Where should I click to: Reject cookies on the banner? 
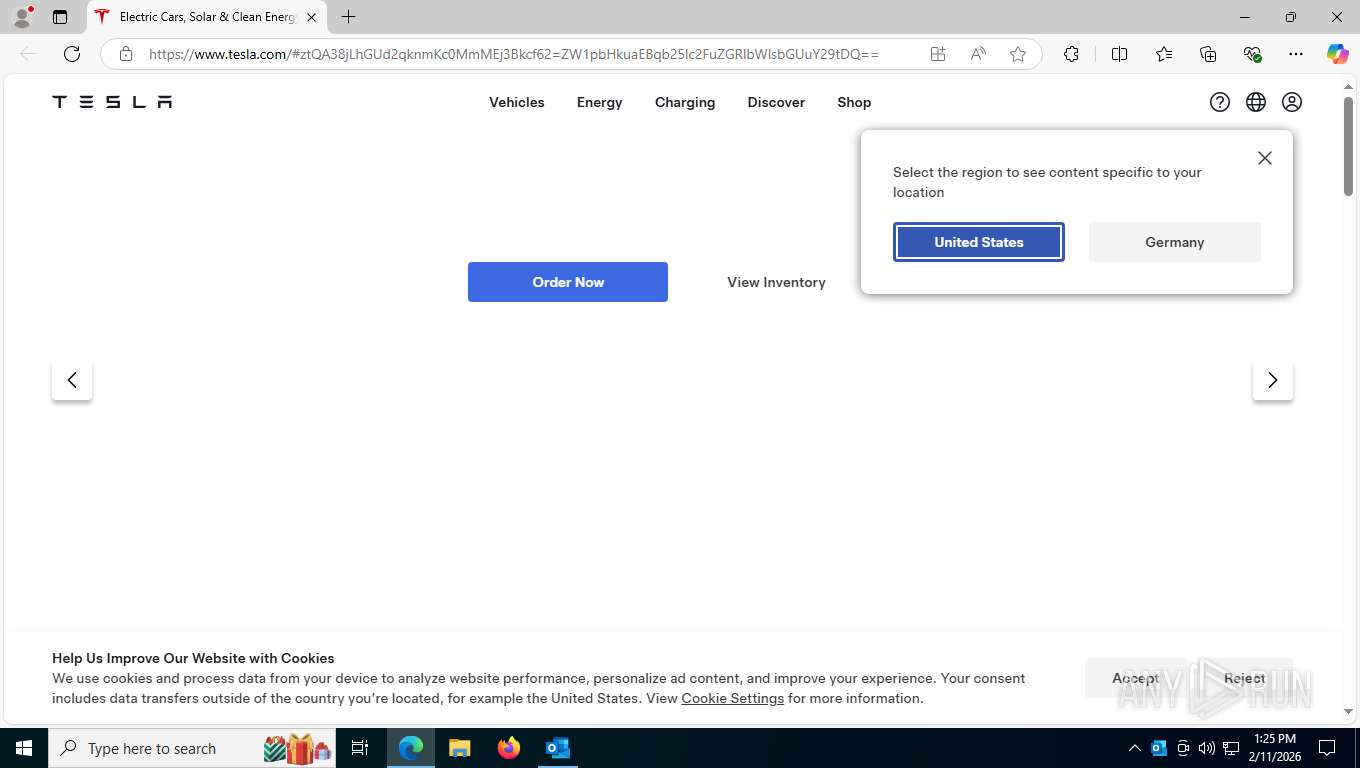point(1245,678)
